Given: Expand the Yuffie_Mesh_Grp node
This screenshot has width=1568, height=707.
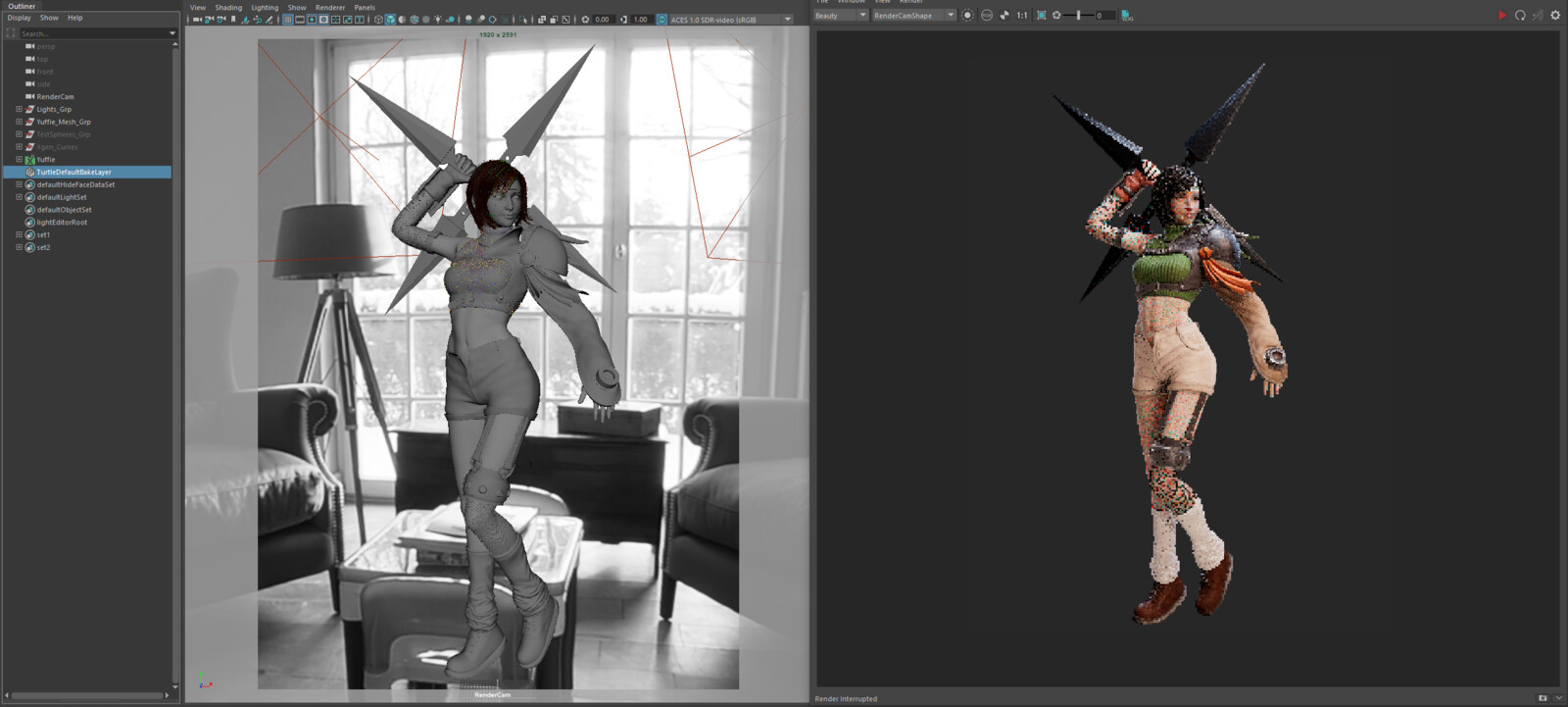Looking at the screenshot, I should (x=19, y=122).
